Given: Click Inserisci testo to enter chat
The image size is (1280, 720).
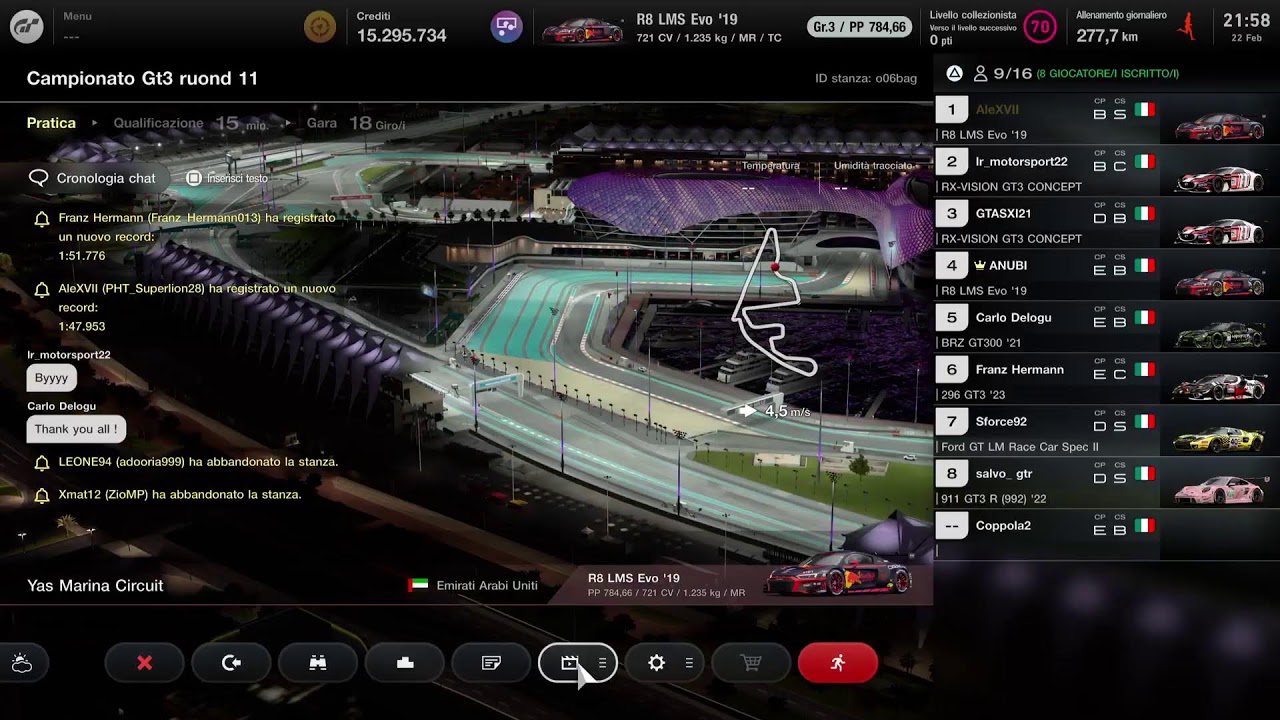Looking at the screenshot, I should (x=238, y=178).
